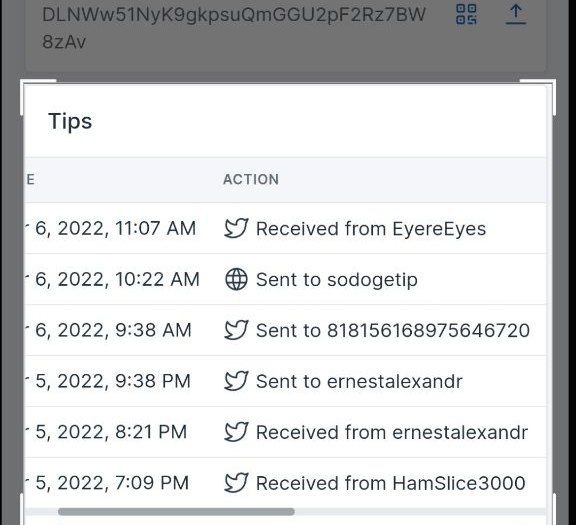576x525 pixels.
Task: Click Twitter icon beside Sent to 818156168975646720
Action: point(236,330)
